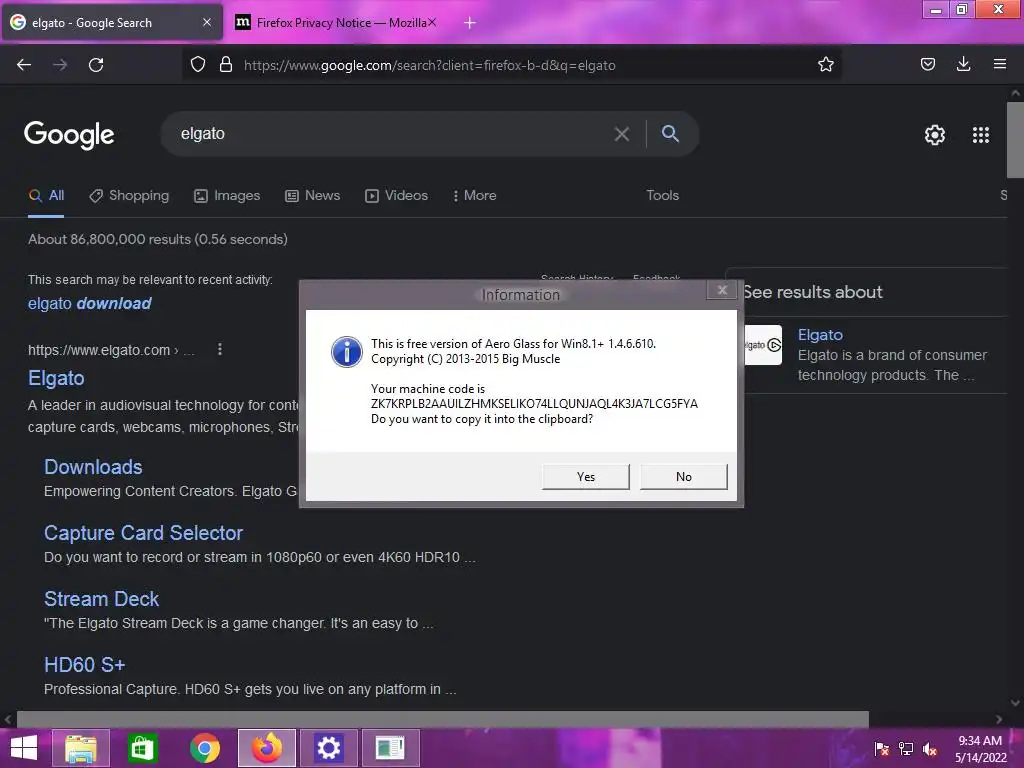The height and width of the screenshot is (768, 1024).
Task: Close the Information dialog
Action: 722,290
